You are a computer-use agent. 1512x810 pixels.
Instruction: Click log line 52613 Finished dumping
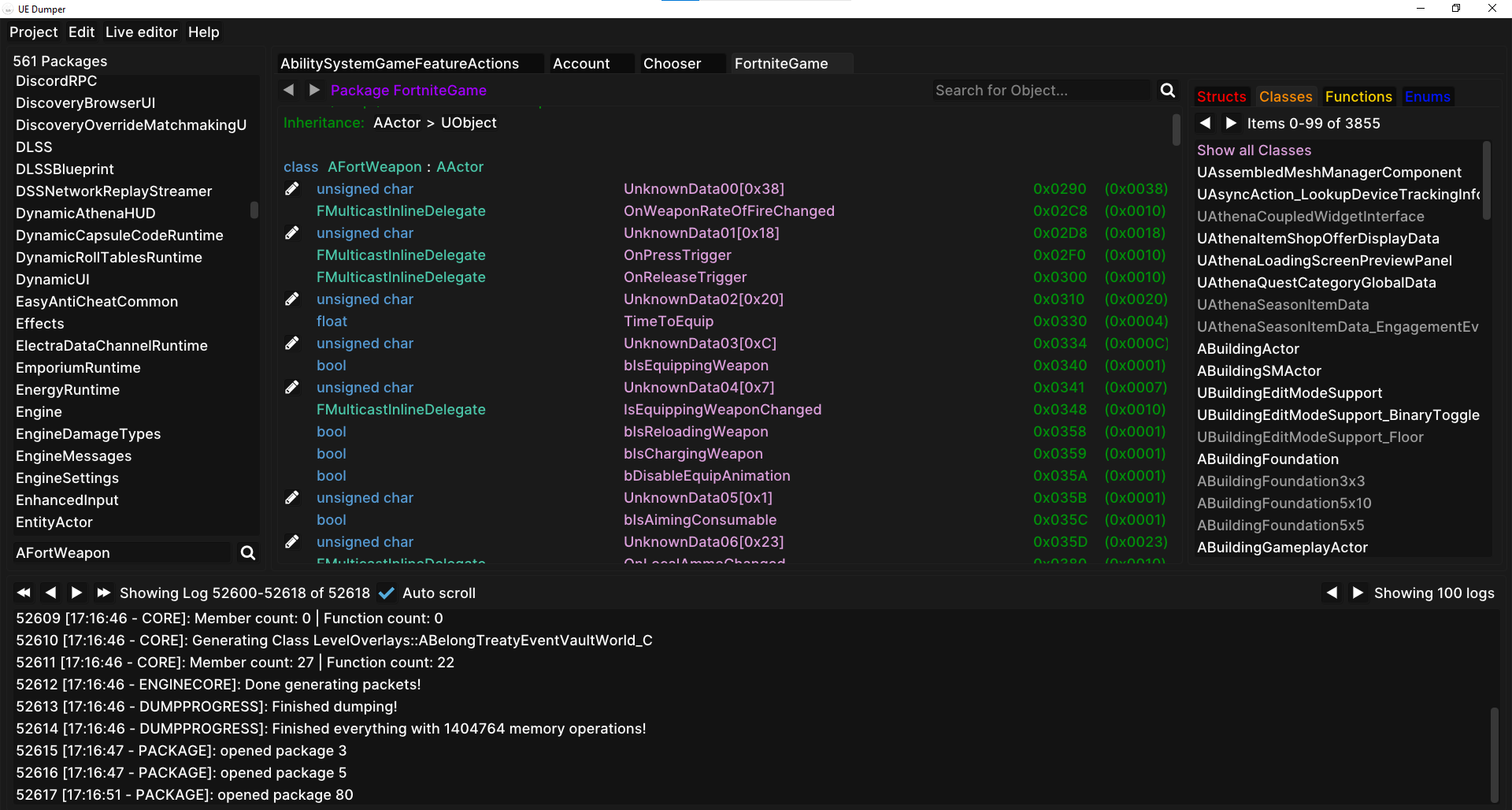pos(206,707)
